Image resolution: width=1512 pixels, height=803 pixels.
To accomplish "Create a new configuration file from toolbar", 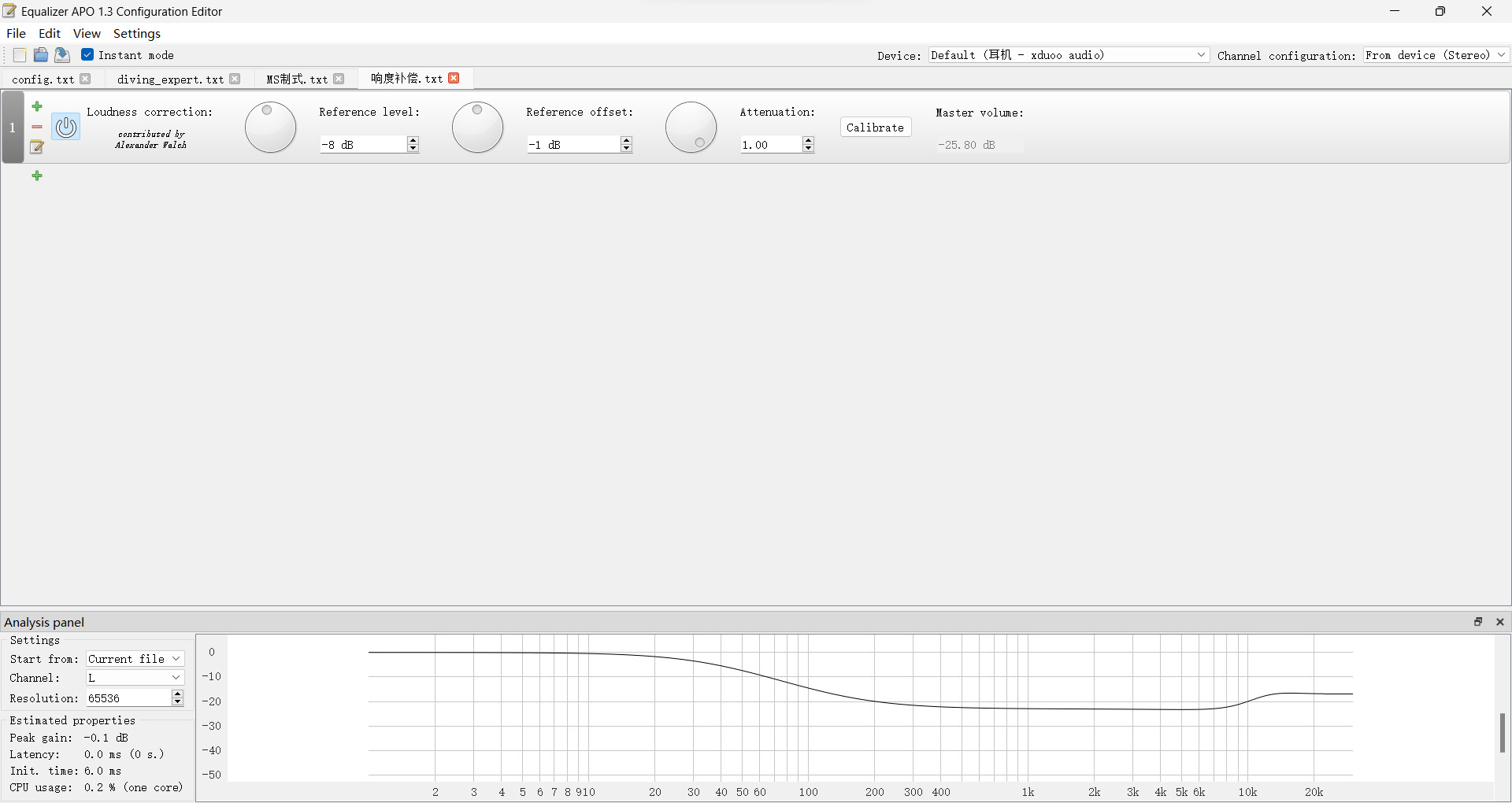I will (x=20, y=55).
